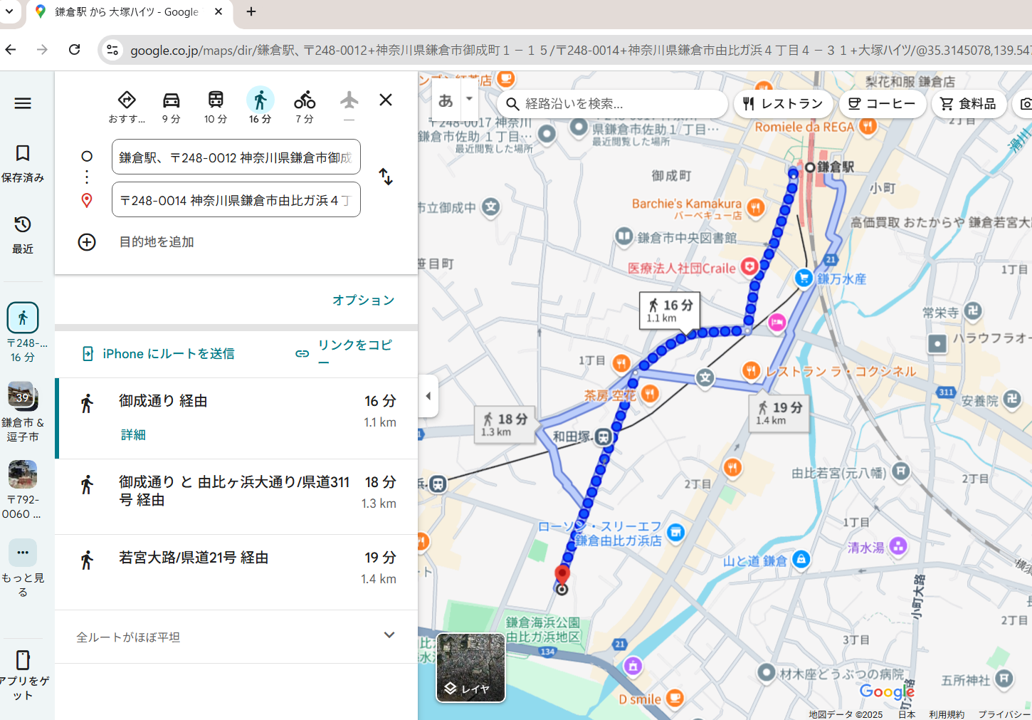Image resolution: width=1032 pixels, height=720 pixels.
Task: Click 医療法人社団Craile marker
Action: 749,267
